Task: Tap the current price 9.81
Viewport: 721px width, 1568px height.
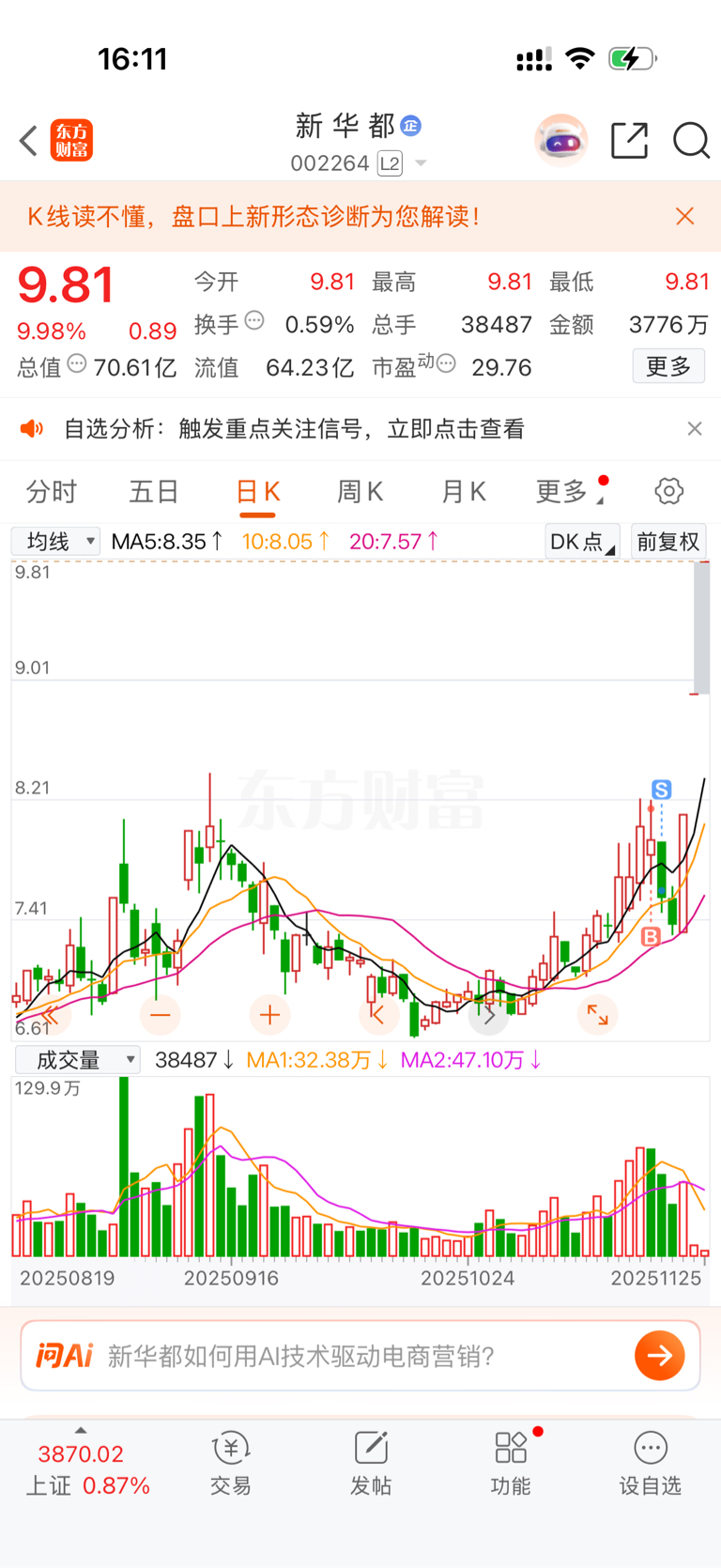Action: point(66,285)
